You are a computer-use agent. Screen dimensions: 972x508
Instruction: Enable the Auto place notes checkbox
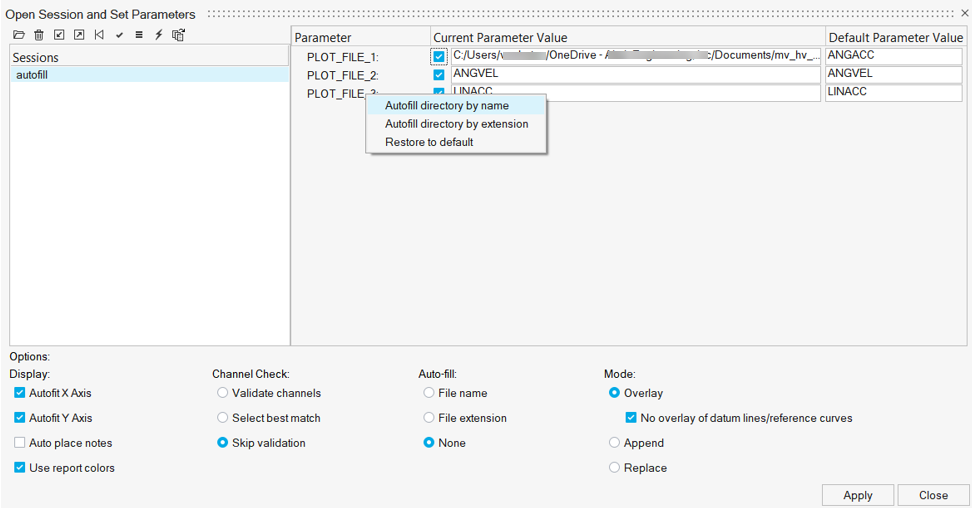point(20,443)
